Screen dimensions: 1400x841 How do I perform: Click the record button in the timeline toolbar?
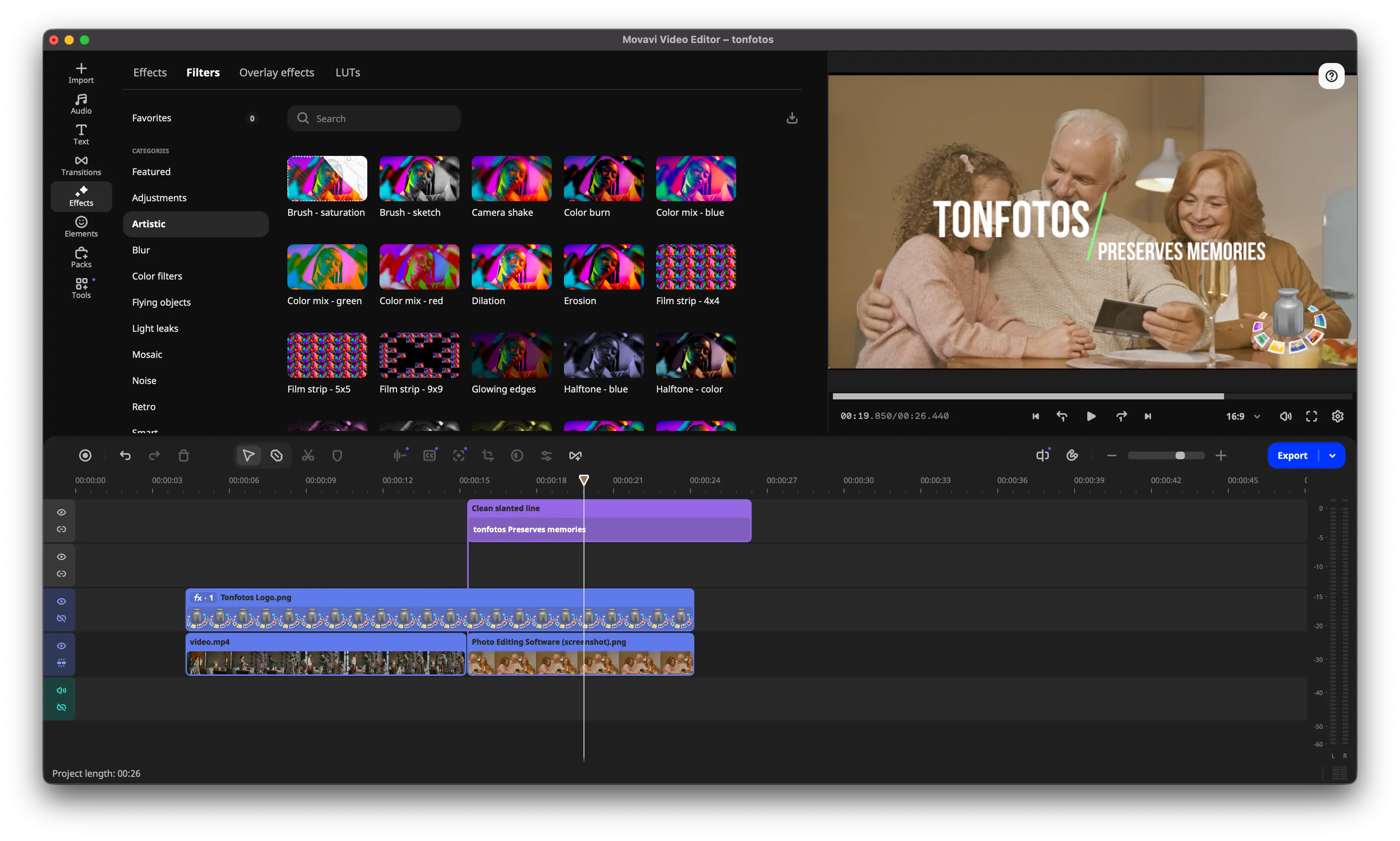point(85,455)
